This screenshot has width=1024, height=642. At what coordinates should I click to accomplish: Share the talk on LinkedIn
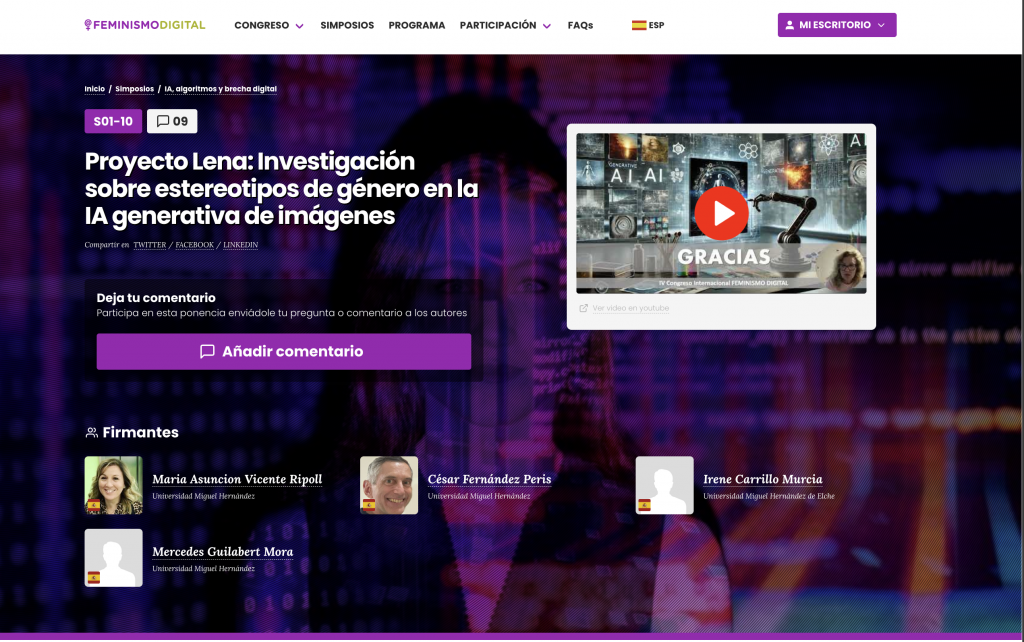click(240, 245)
